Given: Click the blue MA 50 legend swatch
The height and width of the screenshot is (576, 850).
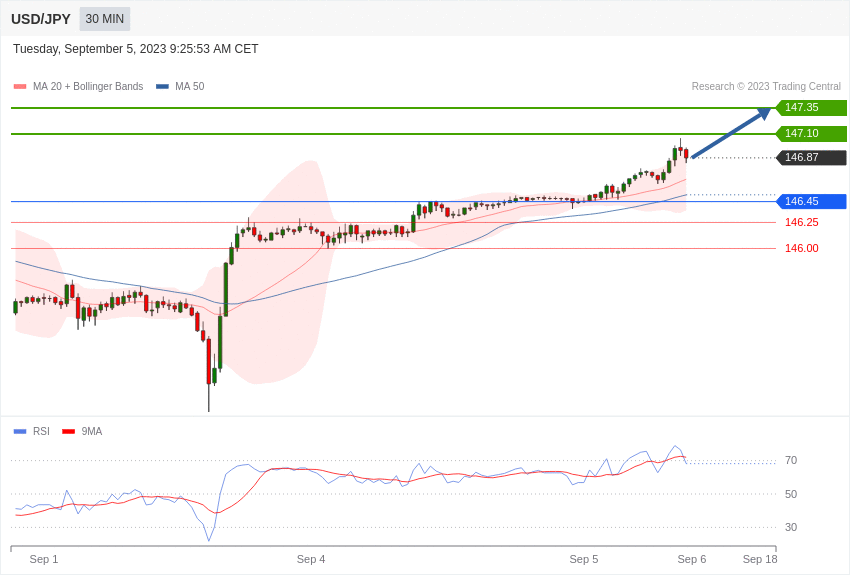Looking at the screenshot, I should point(162,87).
